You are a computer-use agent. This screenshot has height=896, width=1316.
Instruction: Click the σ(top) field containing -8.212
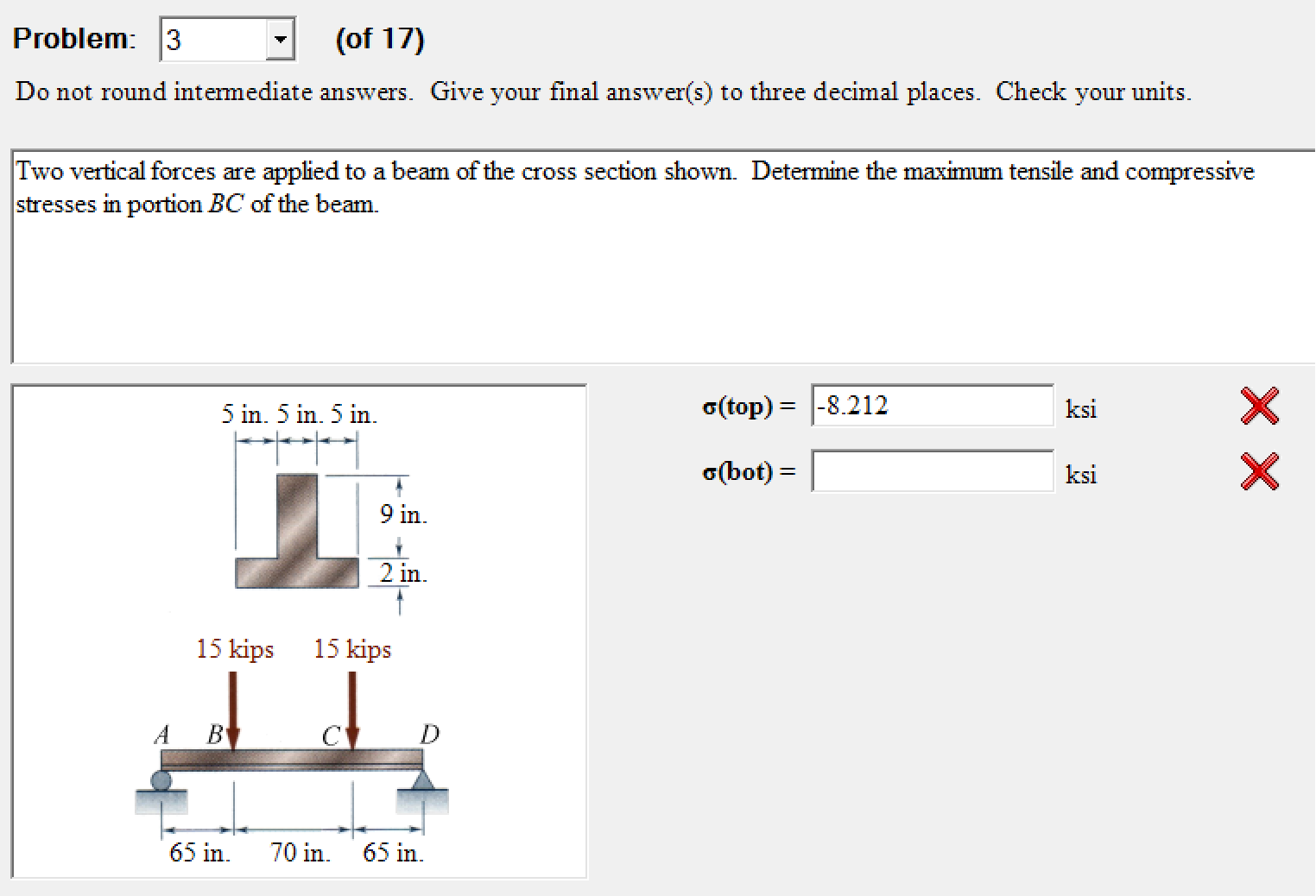933,405
